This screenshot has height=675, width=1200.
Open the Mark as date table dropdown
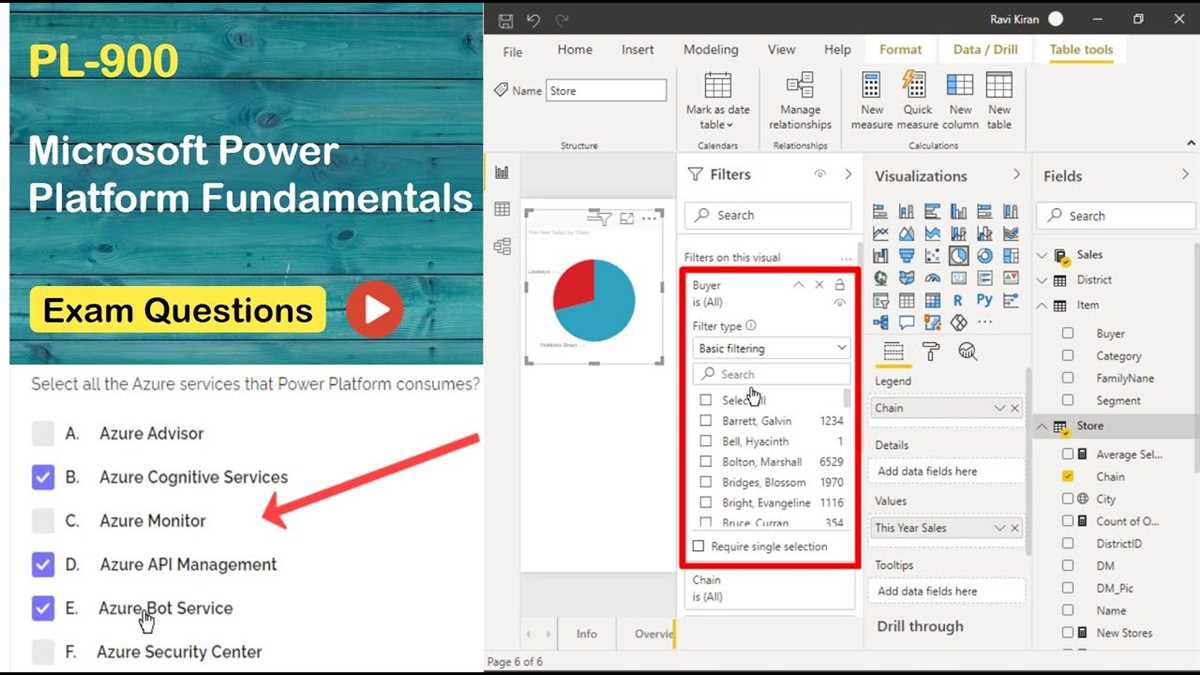click(x=717, y=101)
